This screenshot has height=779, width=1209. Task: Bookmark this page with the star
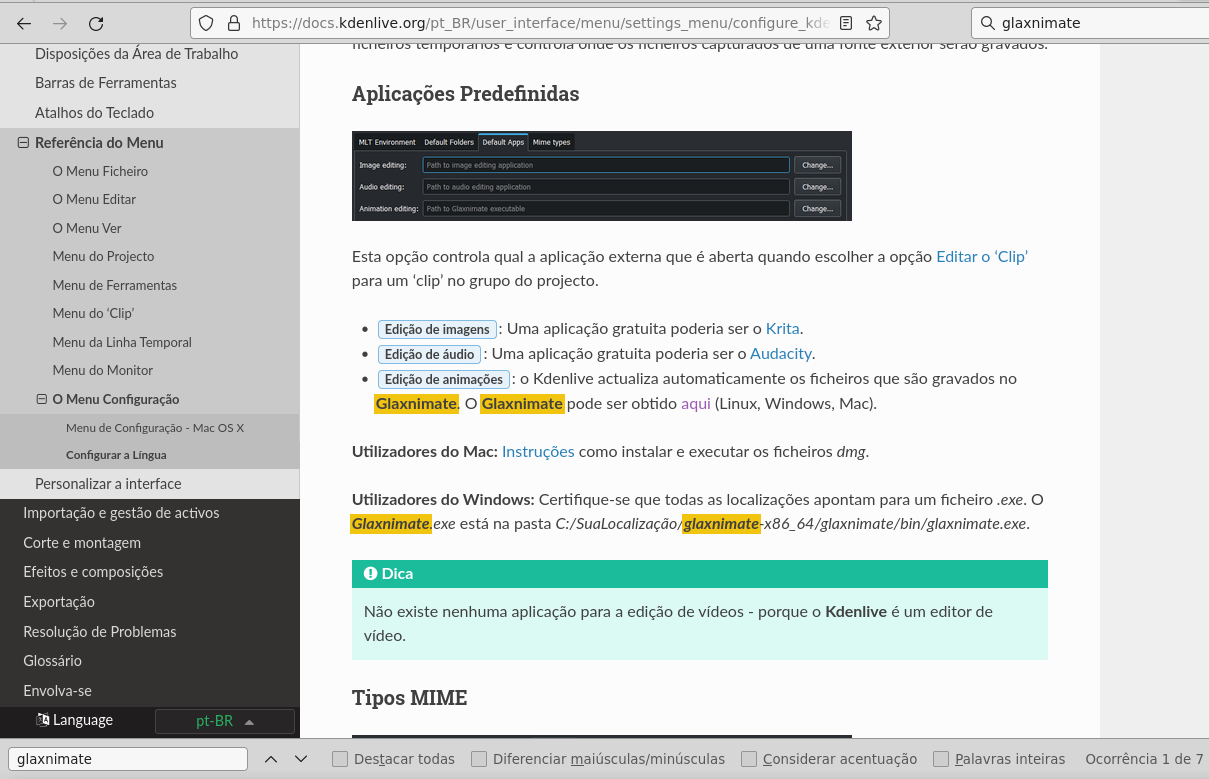(874, 23)
